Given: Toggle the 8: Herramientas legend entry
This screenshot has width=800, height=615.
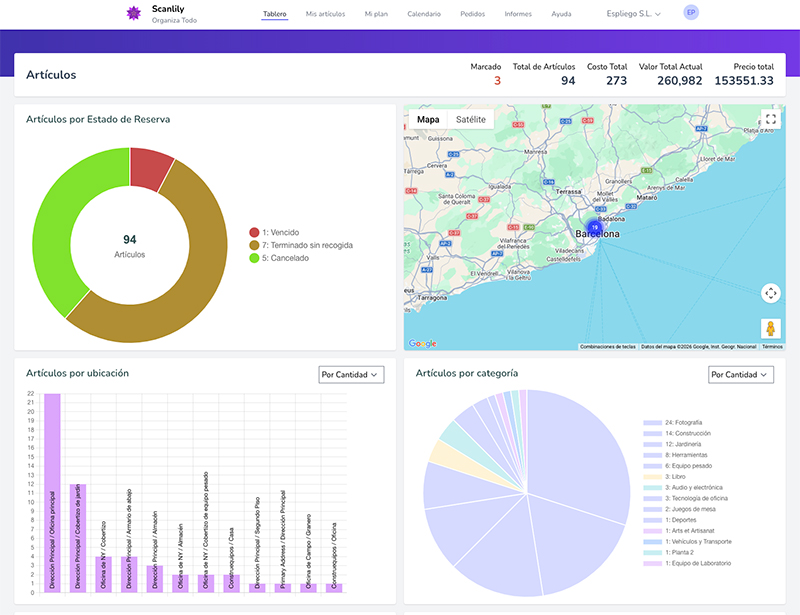Looking at the screenshot, I should pyautogui.click(x=676, y=455).
